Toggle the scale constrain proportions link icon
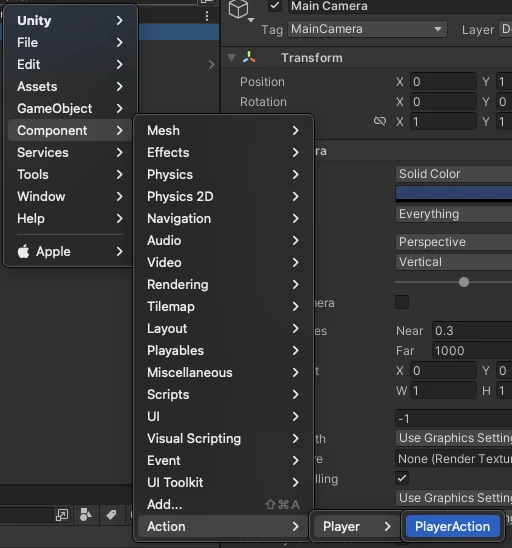The width and height of the screenshot is (512, 548). pos(380,121)
